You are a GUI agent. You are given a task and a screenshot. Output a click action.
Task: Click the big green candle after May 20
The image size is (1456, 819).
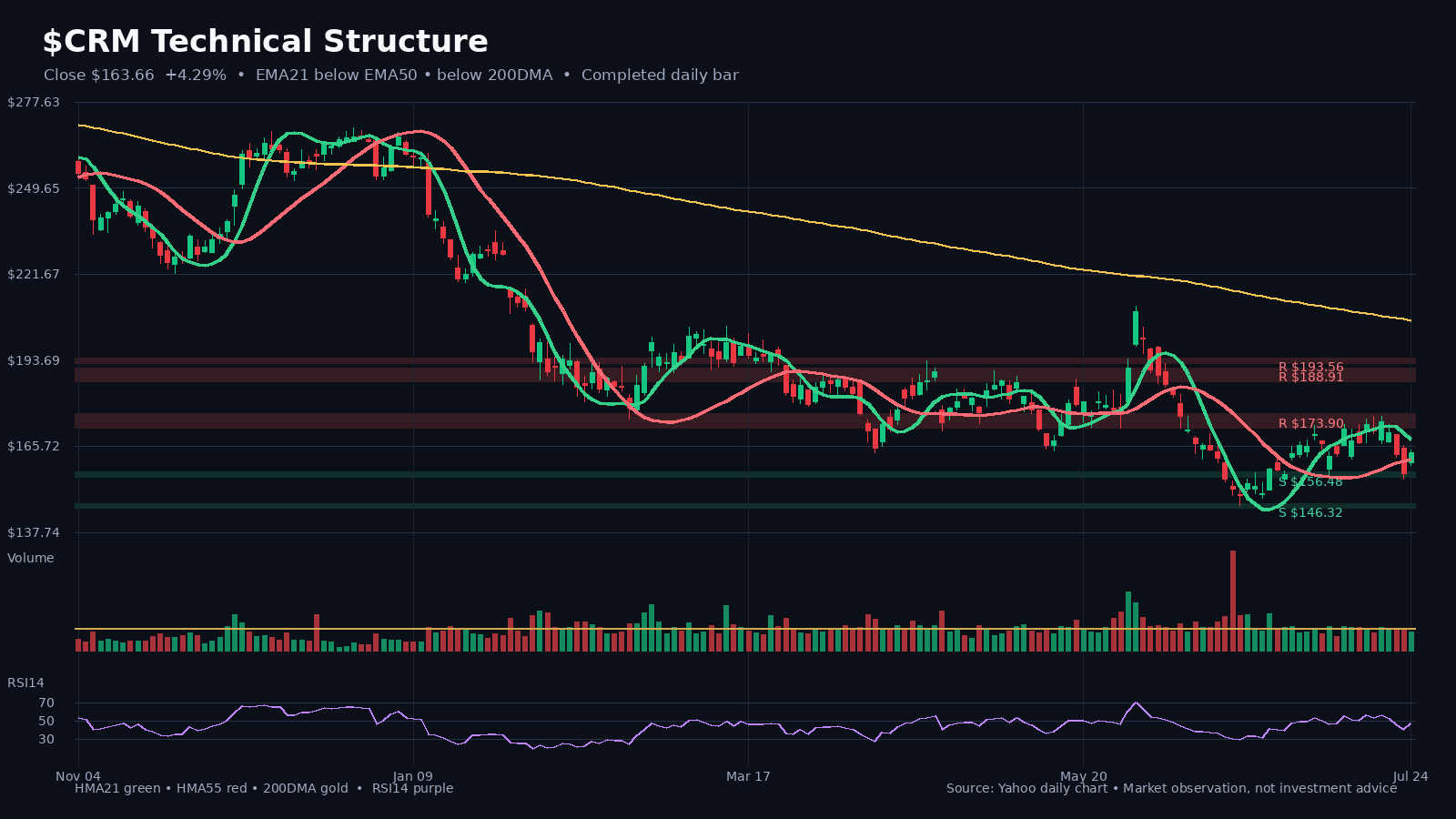point(1136,328)
